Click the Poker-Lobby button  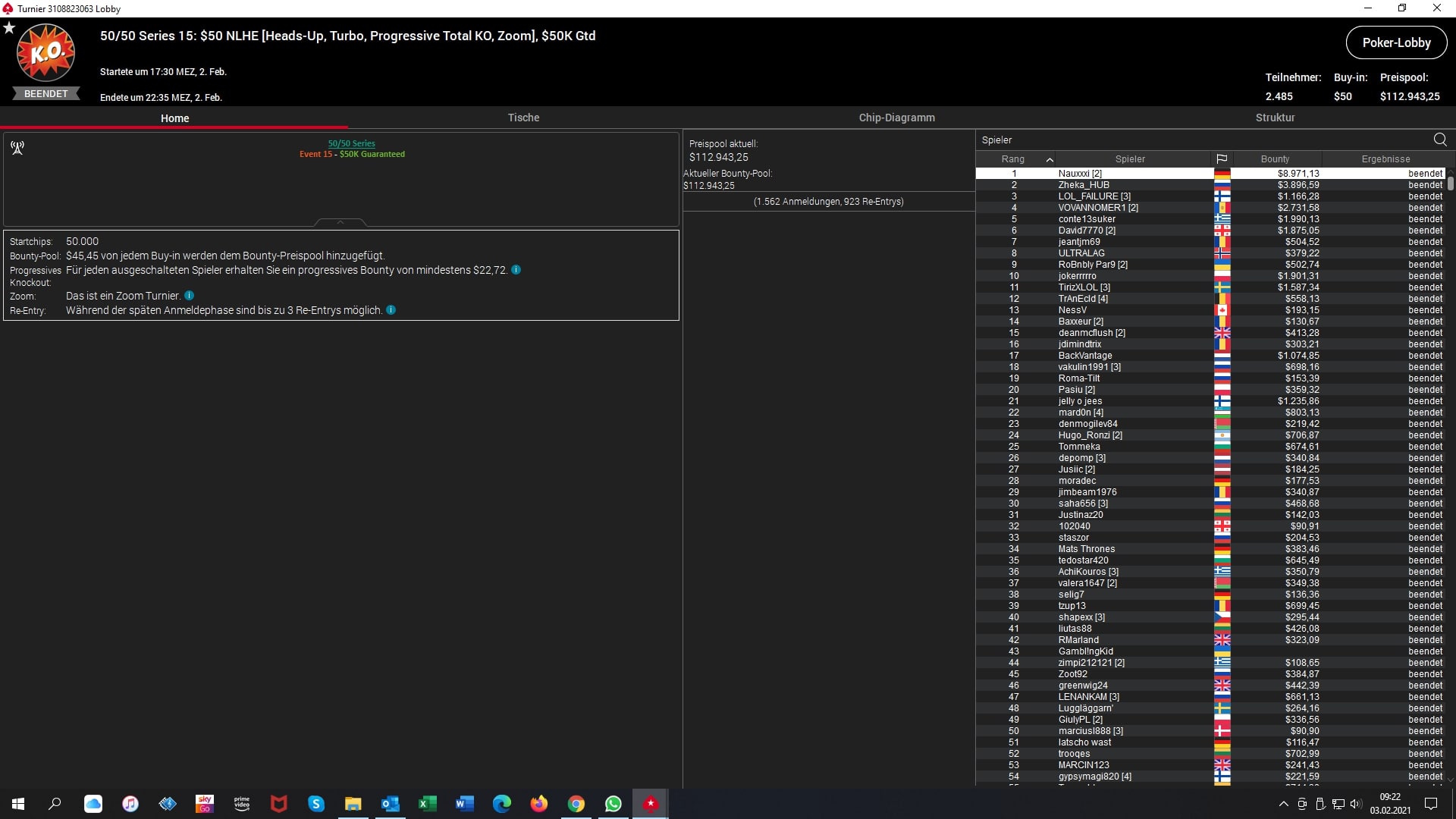(x=1395, y=42)
